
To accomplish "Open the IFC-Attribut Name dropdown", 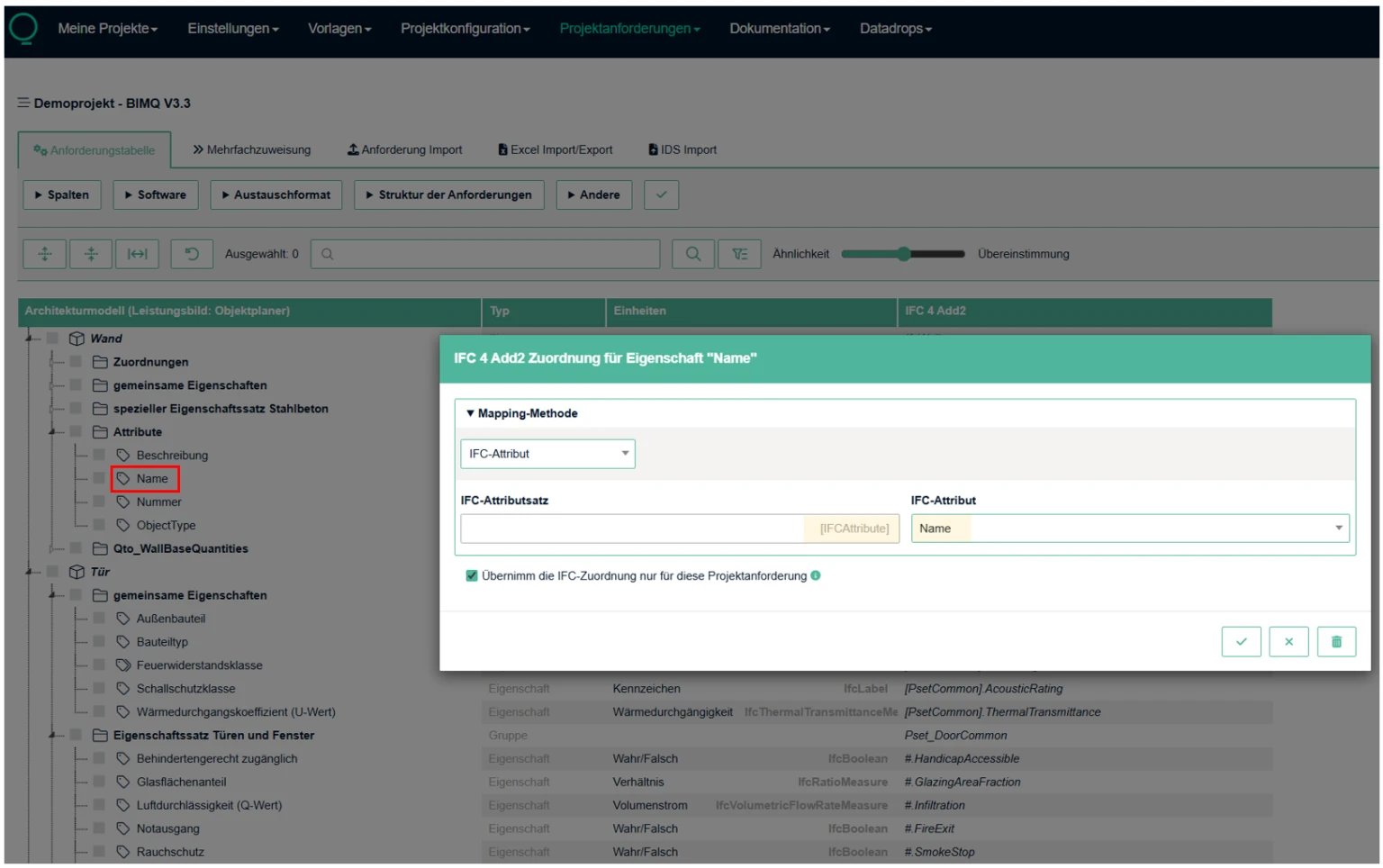I will [x=1130, y=529].
